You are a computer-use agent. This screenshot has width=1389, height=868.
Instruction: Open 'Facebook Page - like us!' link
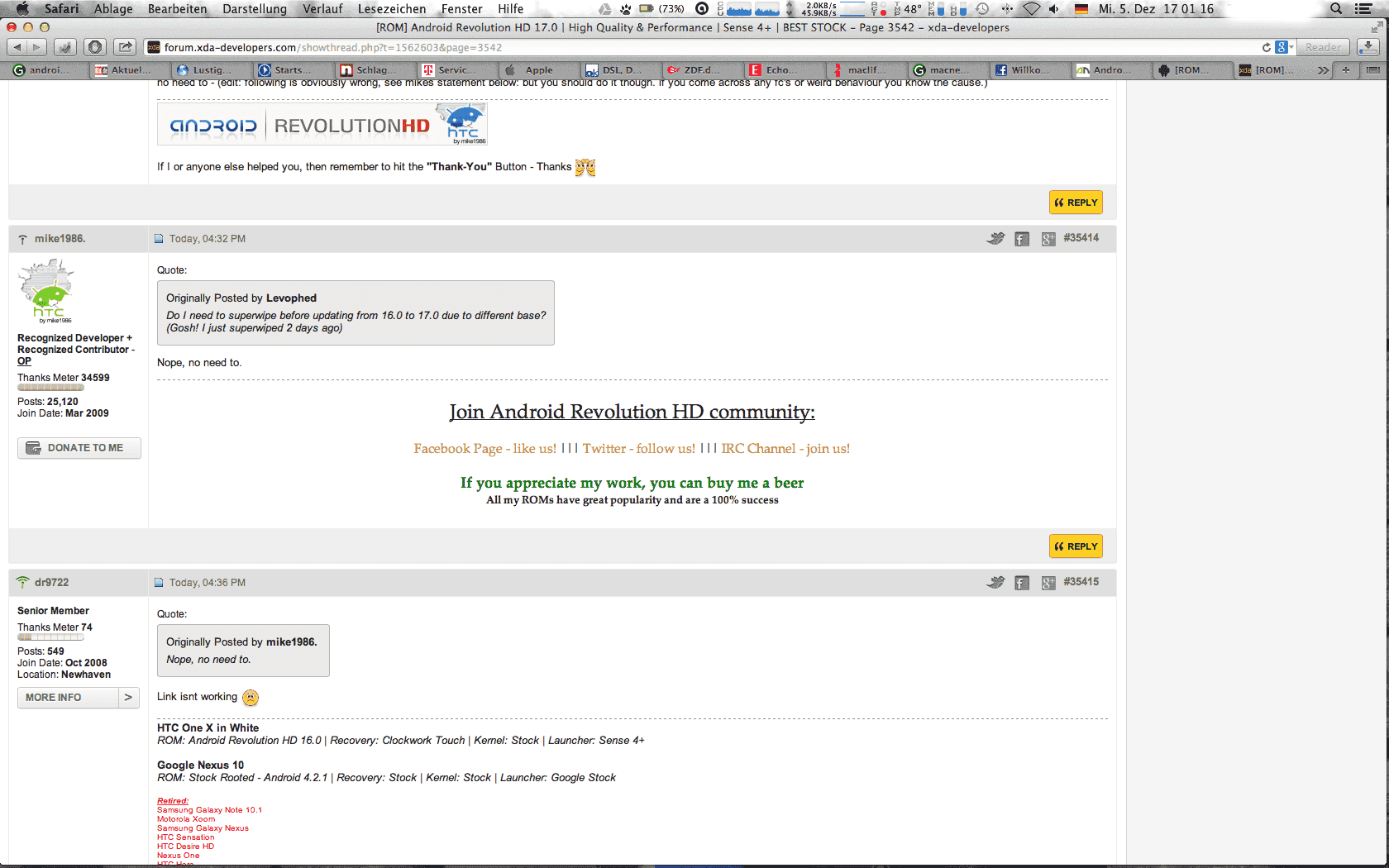[x=484, y=449]
